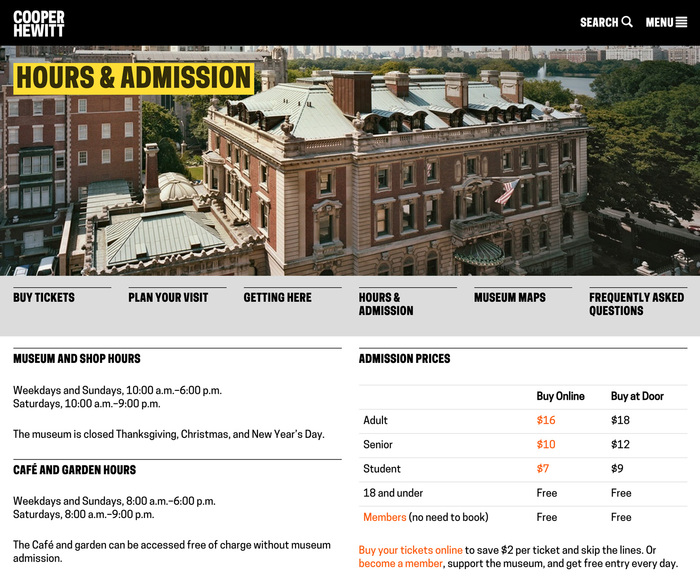Click the MENU label in the header
The image size is (700, 581).
click(x=659, y=22)
